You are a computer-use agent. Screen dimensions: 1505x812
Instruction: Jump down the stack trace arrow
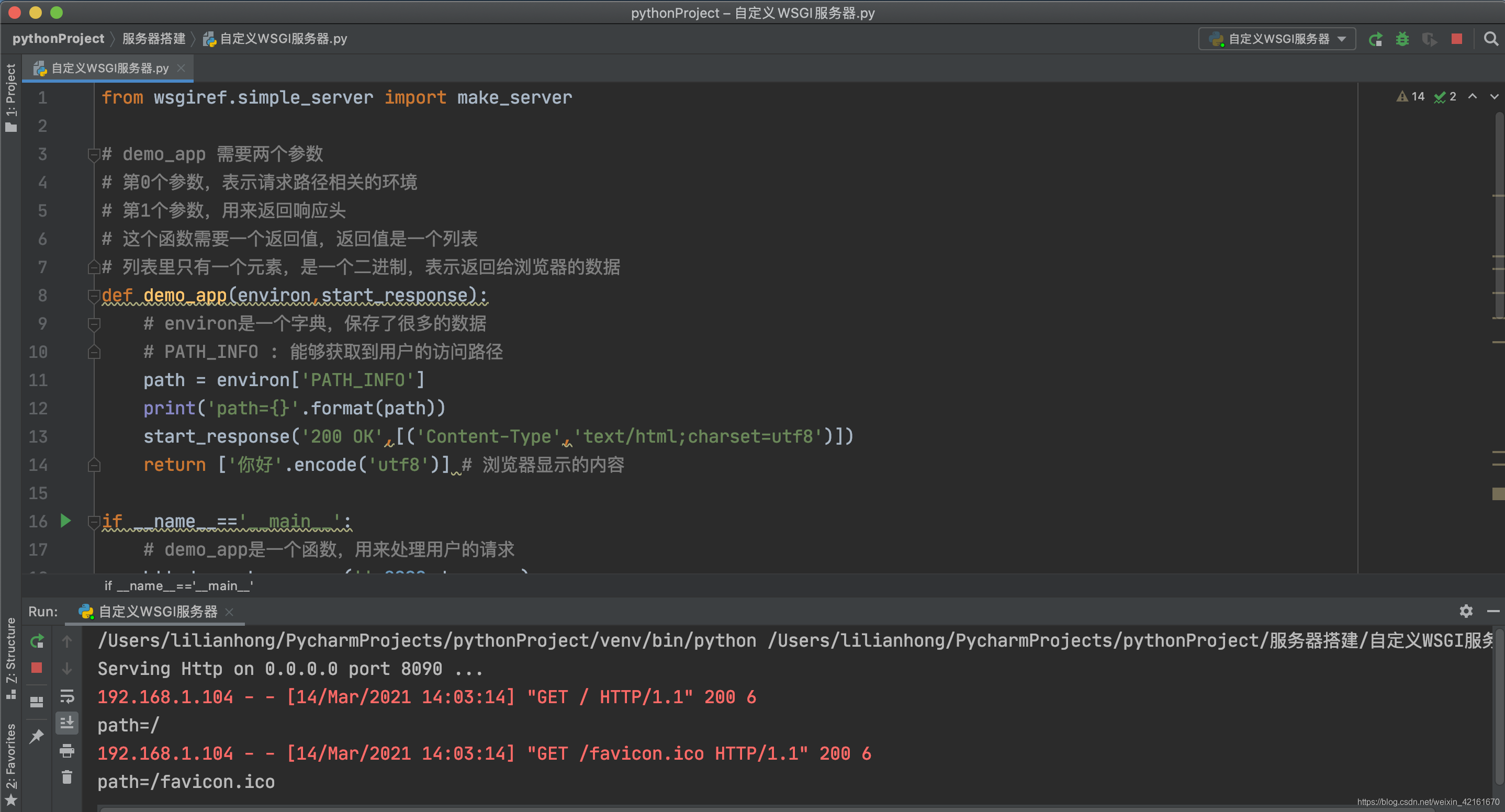point(67,668)
